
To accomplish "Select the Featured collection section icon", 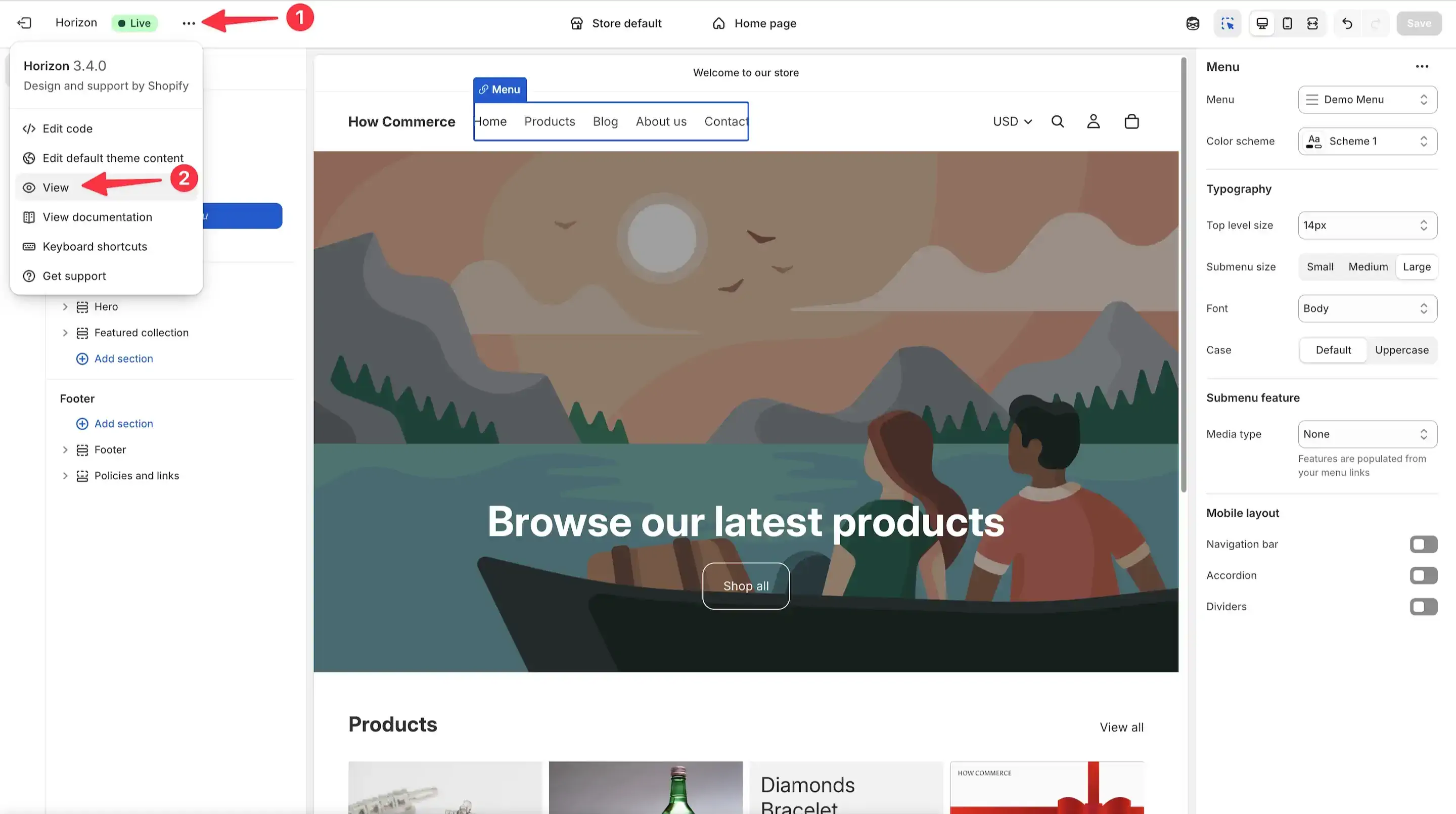I will (x=82, y=333).
